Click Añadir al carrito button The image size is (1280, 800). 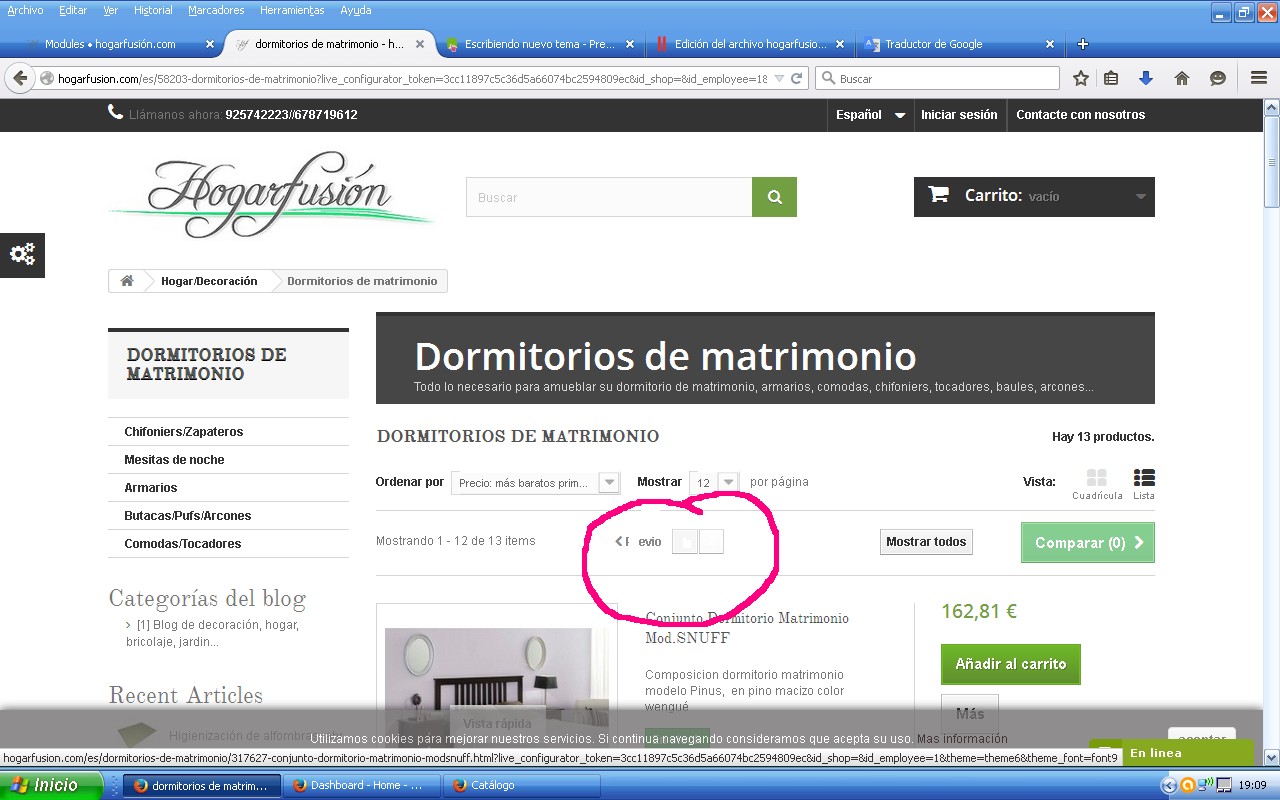tap(1011, 664)
